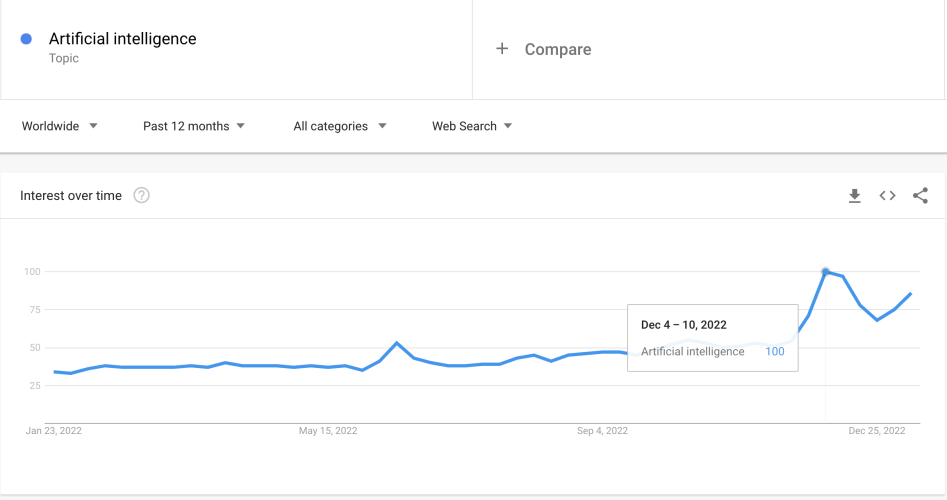This screenshot has height=500, width=947.
Task: Click the 100 value in the tooltip
Action: pyautogui.click(x=775, y=351)
